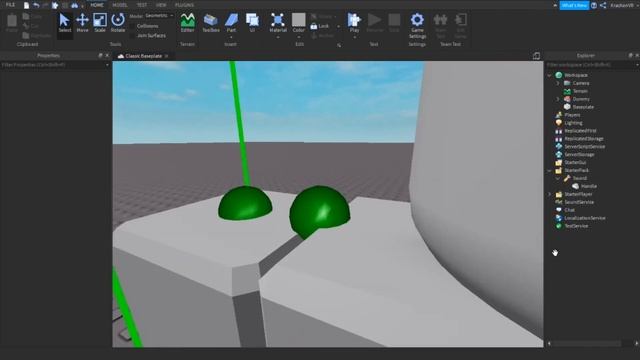The height and width of the screenshot is (360, 640).
Task: Select ServerScriptService in Explorer
Action: tap(584, 147)
